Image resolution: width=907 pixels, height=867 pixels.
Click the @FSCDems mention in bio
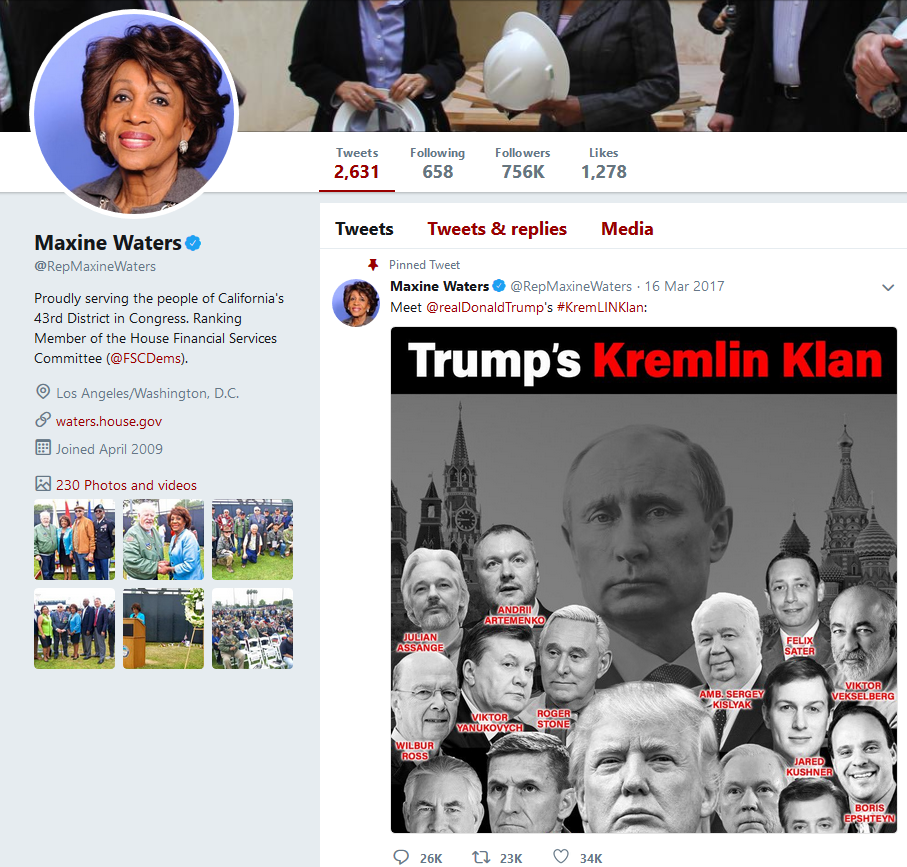[146, 359]
